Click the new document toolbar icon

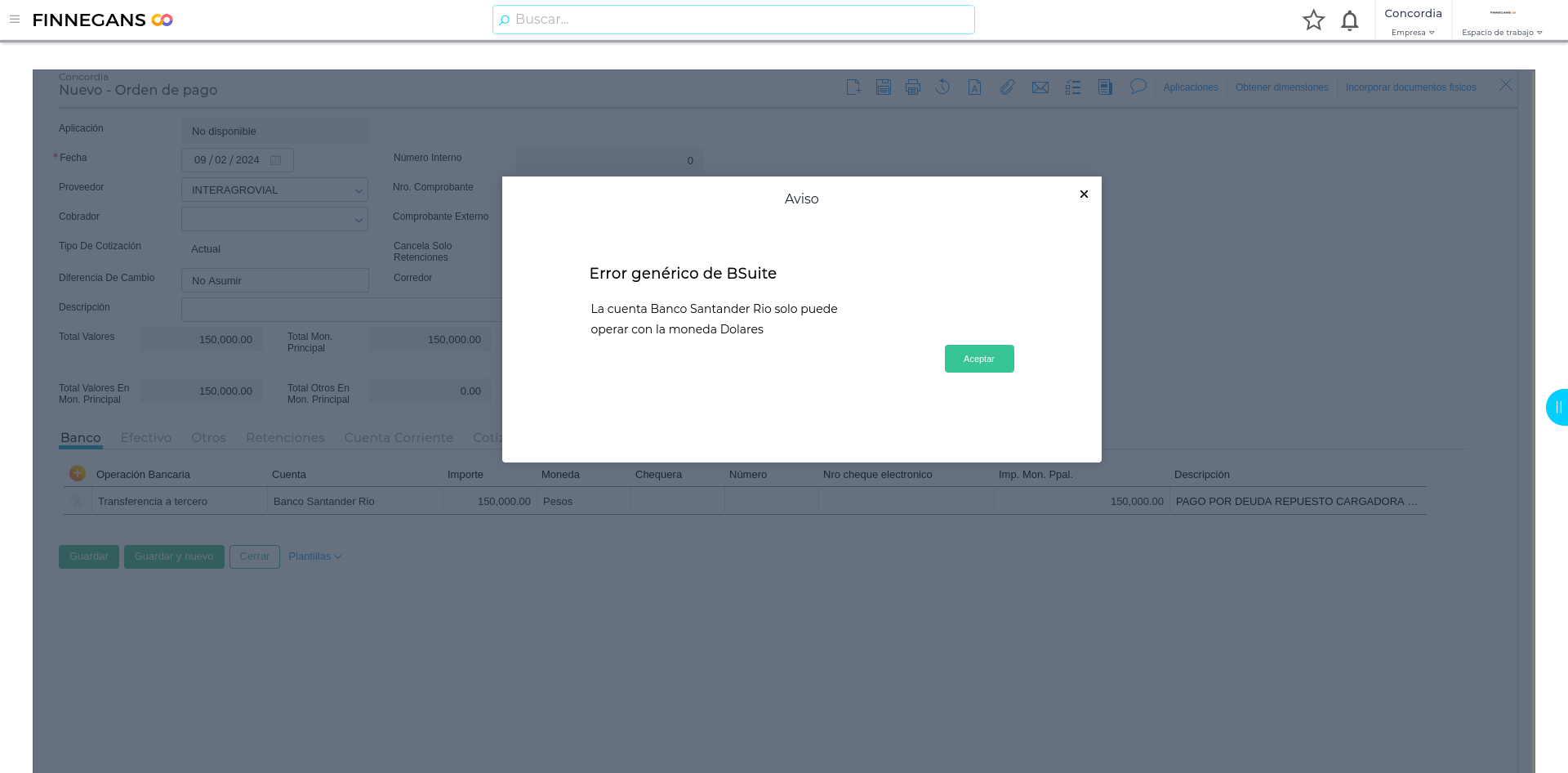(853, 87)
